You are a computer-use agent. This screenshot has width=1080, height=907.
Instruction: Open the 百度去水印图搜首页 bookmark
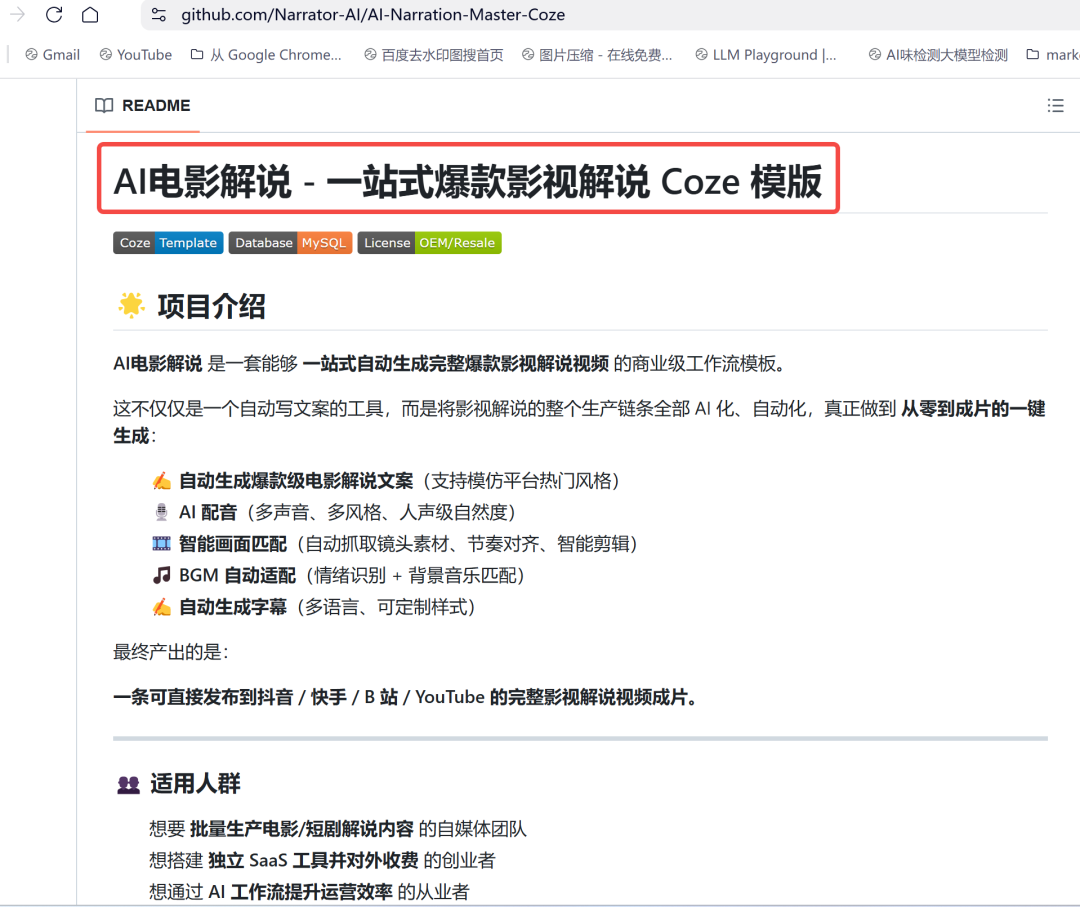[x=433, y=55]
